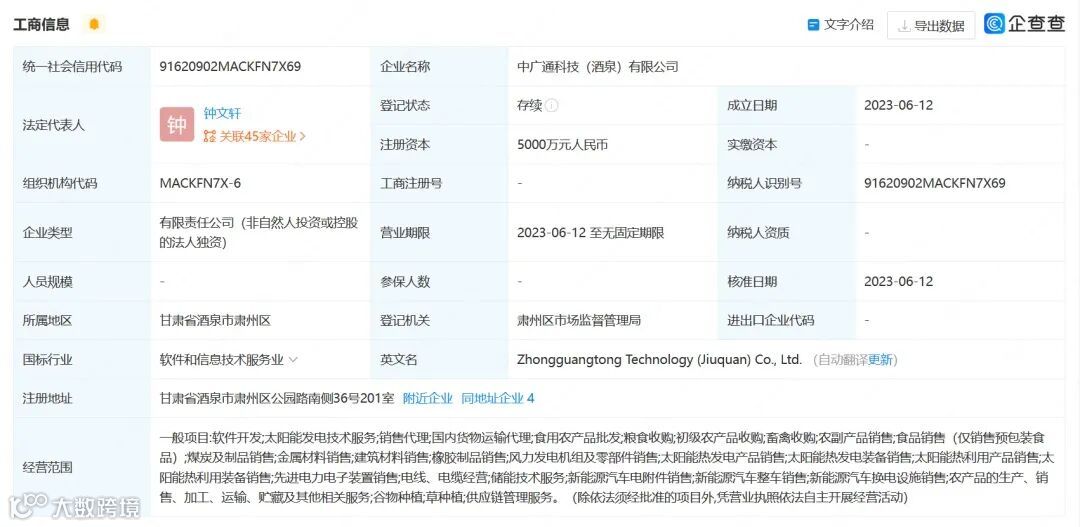The width and height of the screenshot is (1080, 527).
Task: Select 核准日期 value 2023-06-12
Action: 898,281
